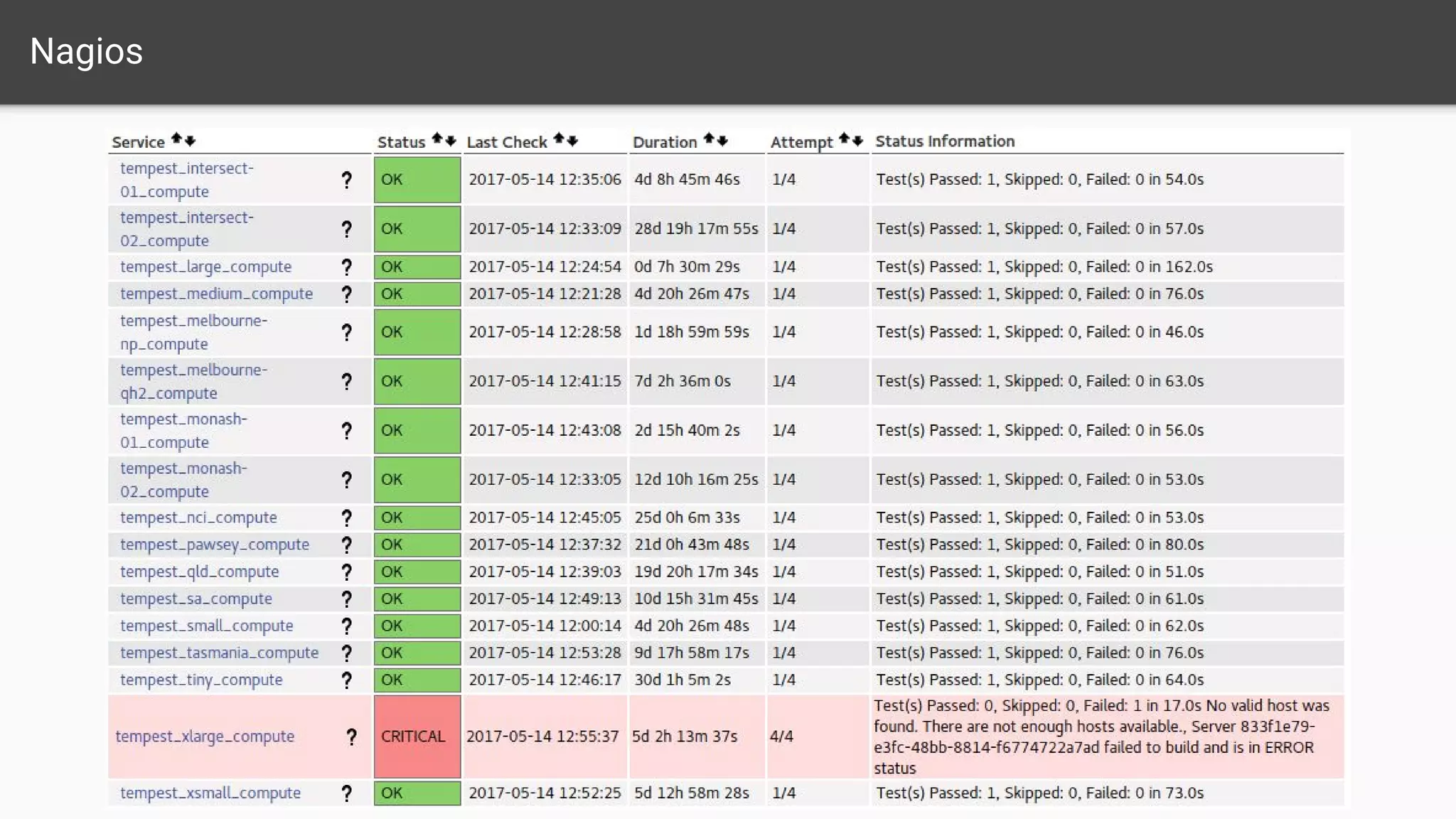Select duration '0d 7h 30m 29s'
This screenshot has height=819, width=1456.
(x=687, y=267)
